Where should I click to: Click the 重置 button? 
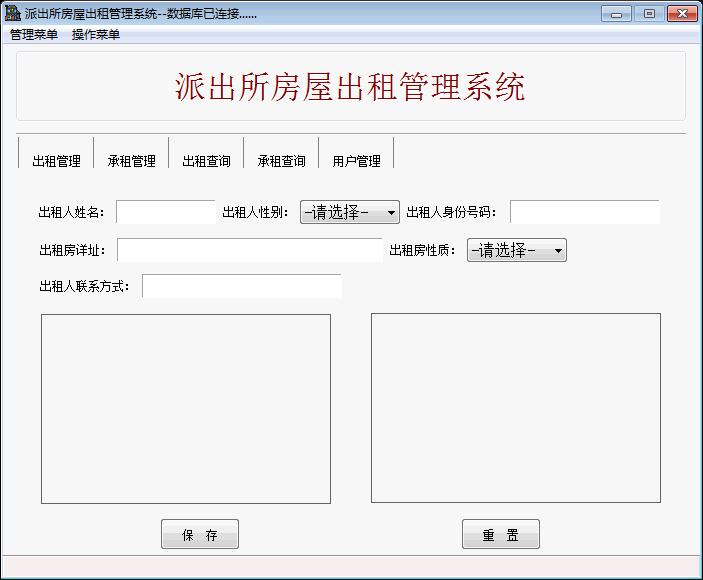pyautogui.click(x=501, y=534)
